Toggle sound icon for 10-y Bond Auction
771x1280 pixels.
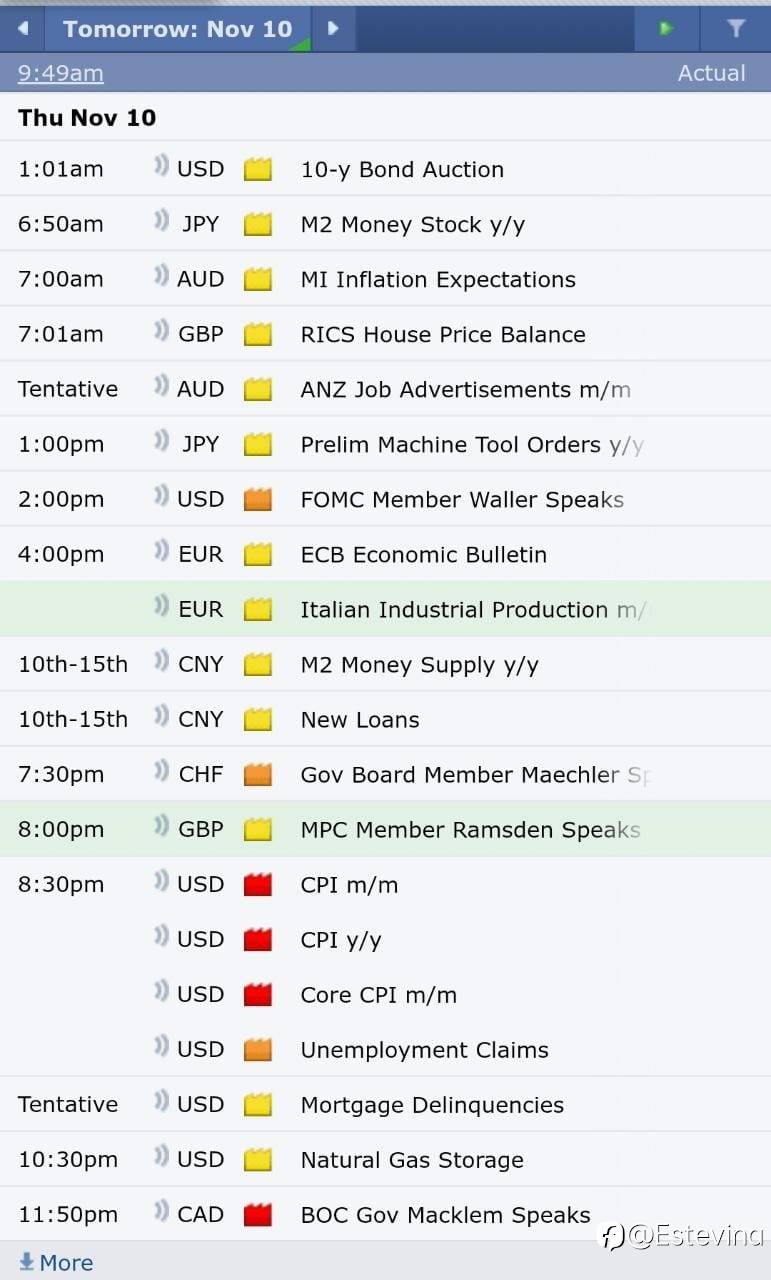(x=161, y=167)
